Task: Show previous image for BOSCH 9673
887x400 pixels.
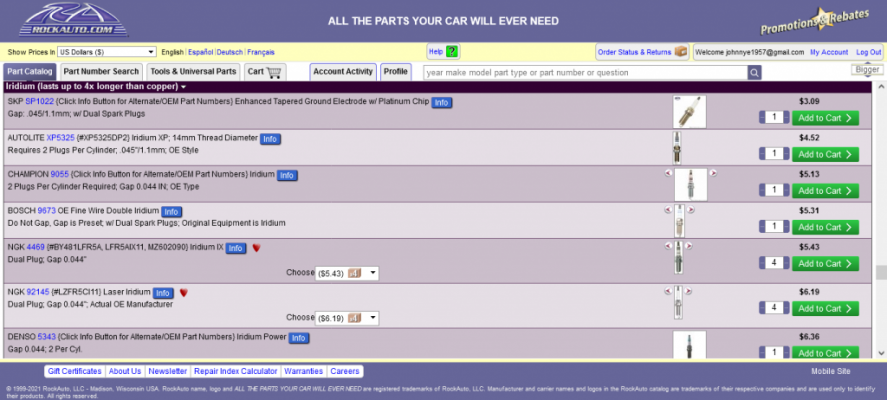Action: (x=668, y=209)
